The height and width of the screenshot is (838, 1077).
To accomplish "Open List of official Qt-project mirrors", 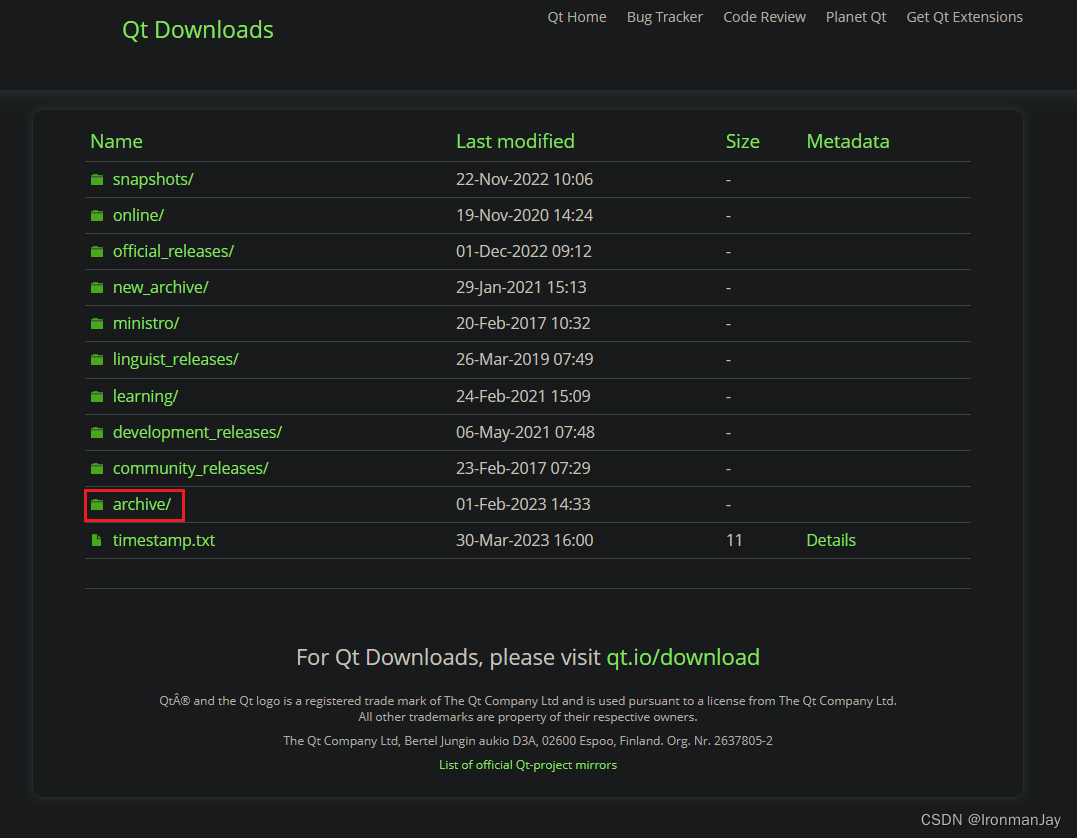I will (x=528, y=765).
